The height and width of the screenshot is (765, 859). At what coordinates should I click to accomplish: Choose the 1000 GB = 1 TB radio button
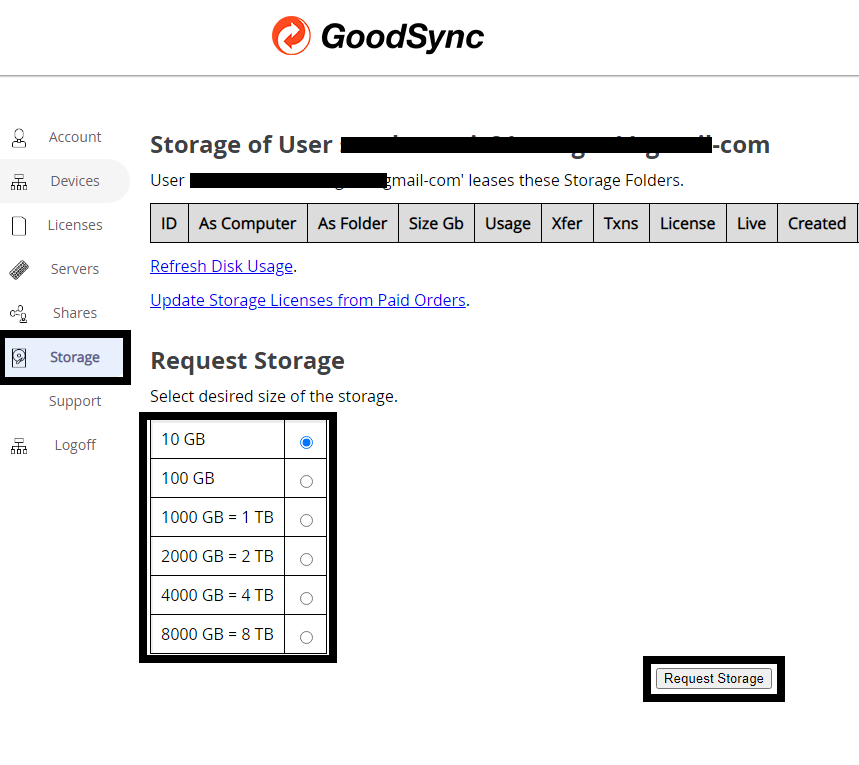[306, 520]
